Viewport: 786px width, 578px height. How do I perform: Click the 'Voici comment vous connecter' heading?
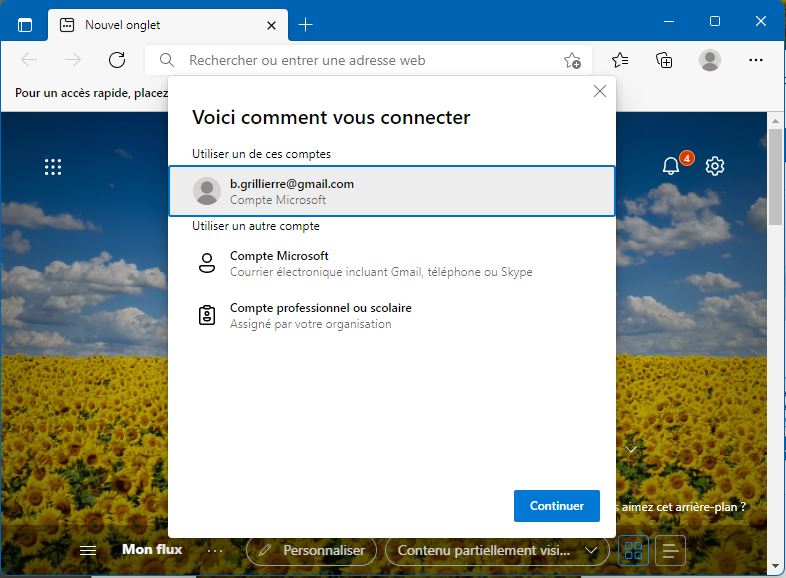(331, 117)
